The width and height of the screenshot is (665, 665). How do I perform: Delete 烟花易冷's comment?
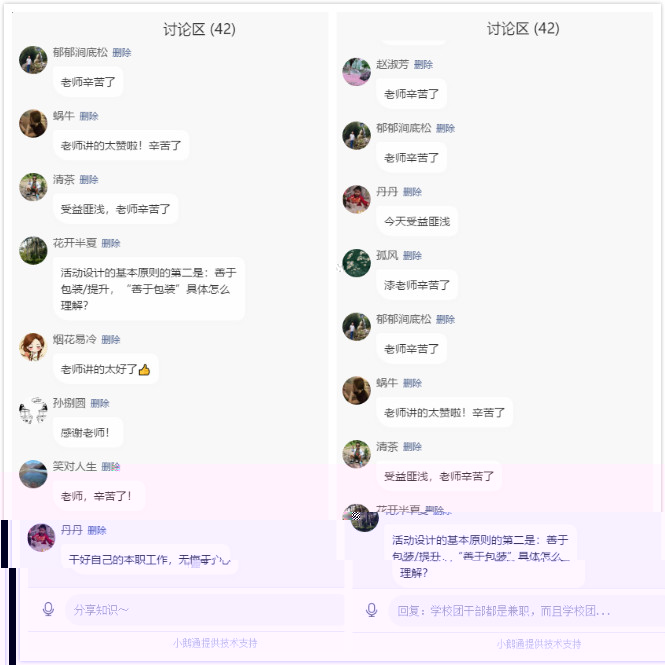(111, 340)
